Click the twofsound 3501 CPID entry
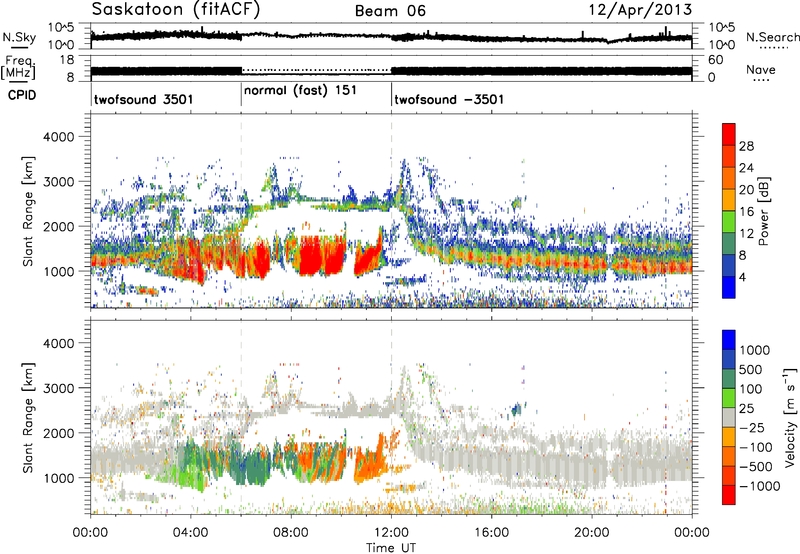This screenshot has height=554, width=800. (143, 99)
